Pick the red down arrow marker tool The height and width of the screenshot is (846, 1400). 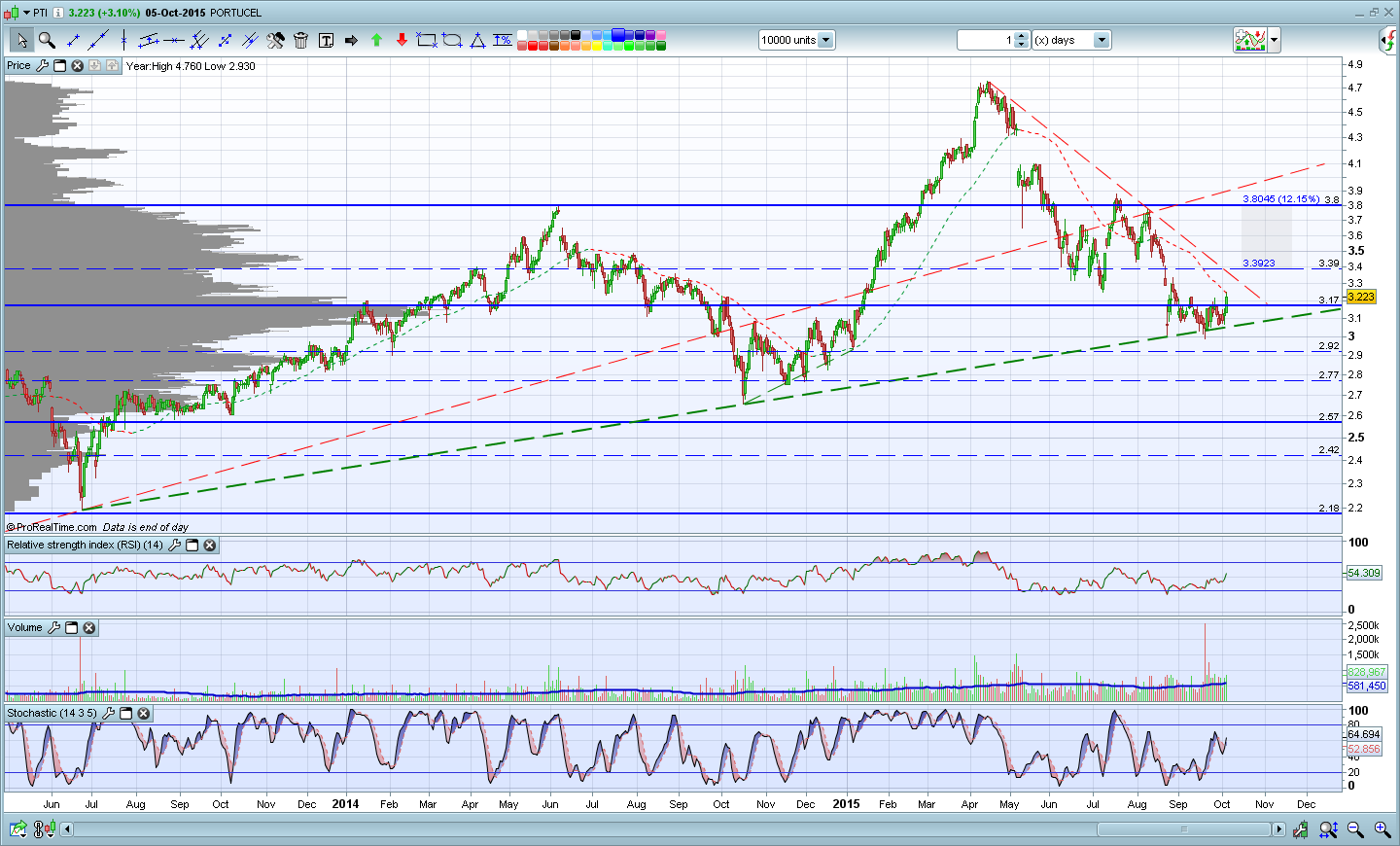402,40
